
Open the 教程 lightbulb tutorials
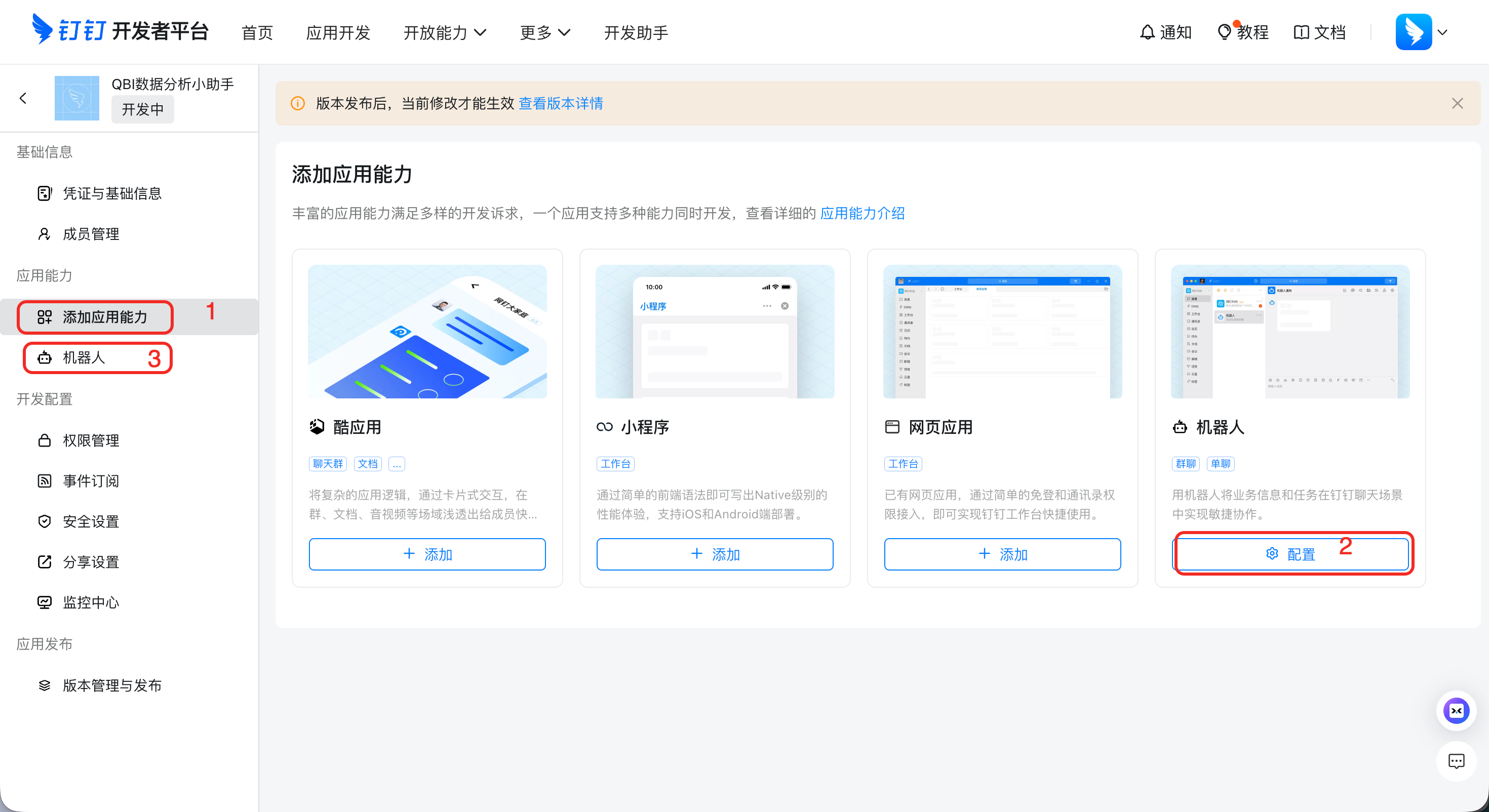pyautogui.click(x=1243, y=32)
